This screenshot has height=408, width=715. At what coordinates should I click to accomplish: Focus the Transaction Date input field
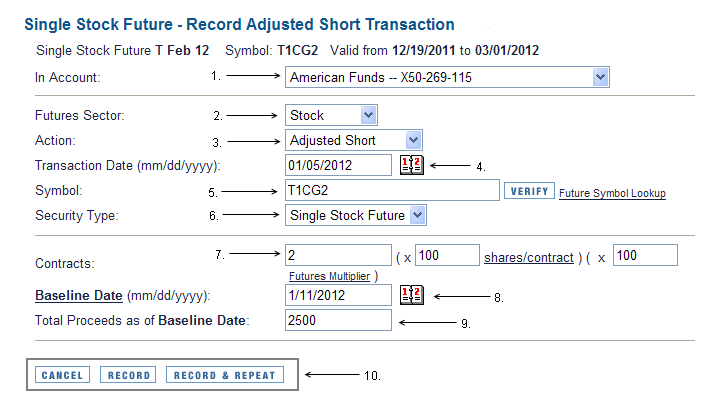tap(338, 165)
